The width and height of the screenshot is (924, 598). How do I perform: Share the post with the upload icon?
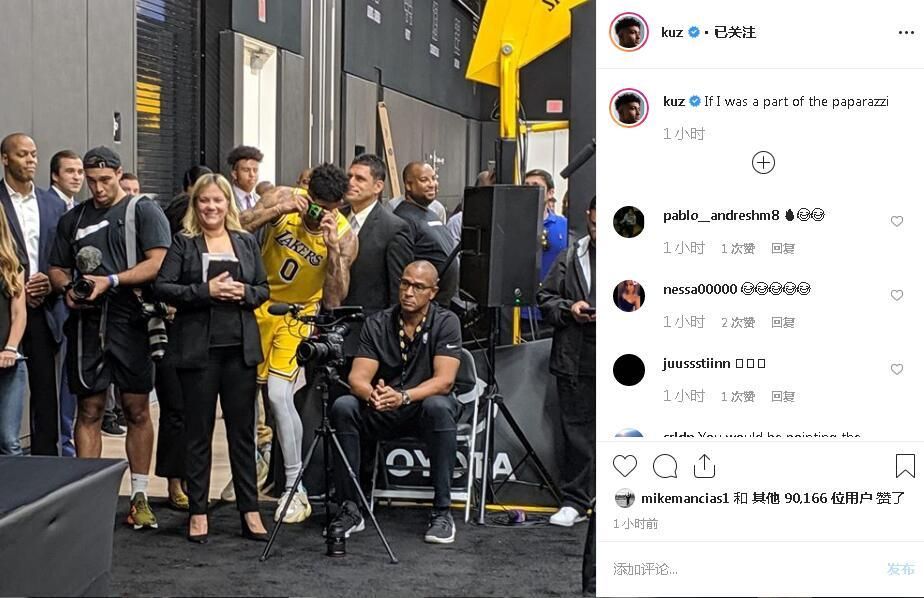(704, 466)
